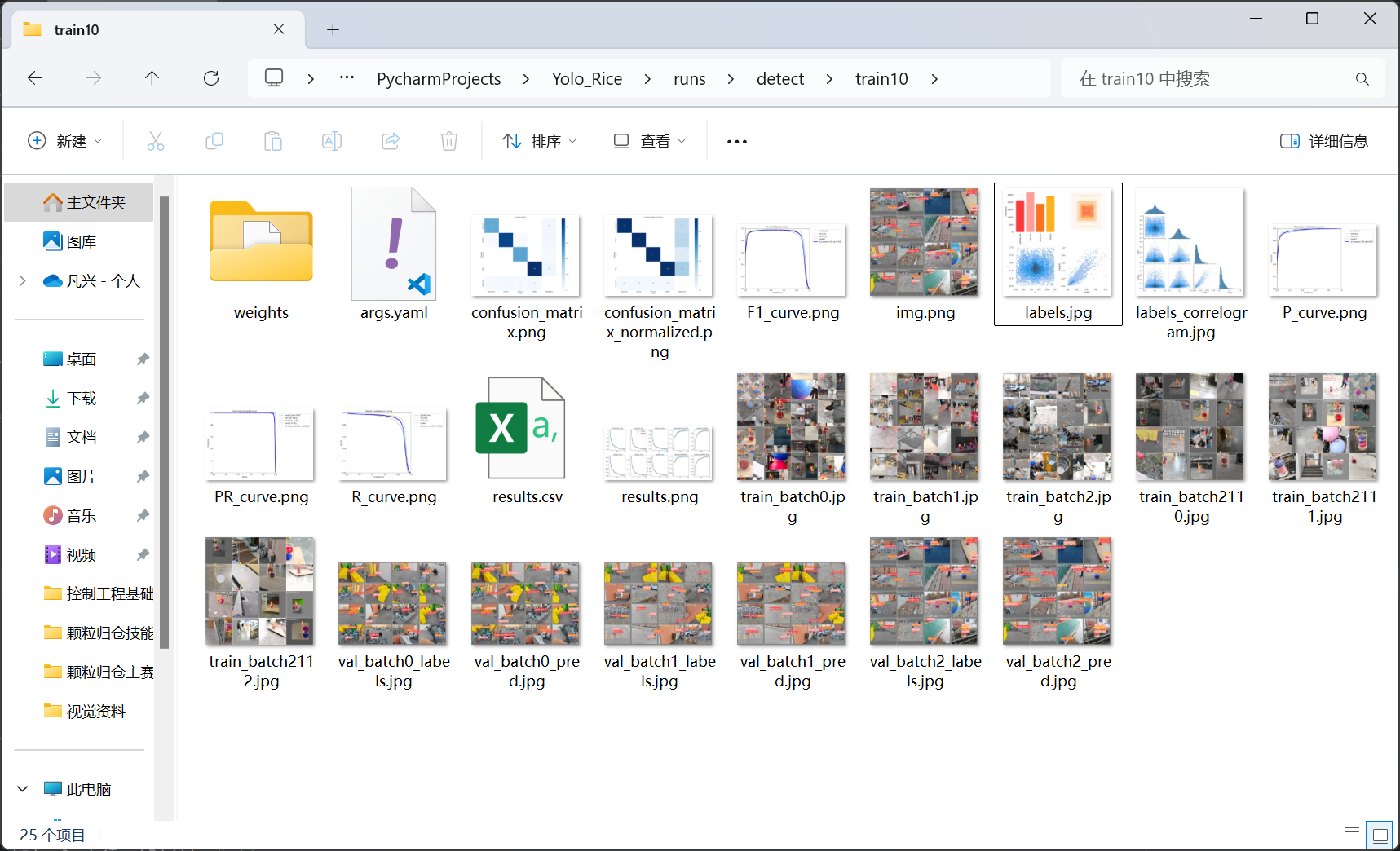Open 主文件夹 (Home) in sidebar
Image resolution: width=1400 pixels, height=851 pixels.
78,202
